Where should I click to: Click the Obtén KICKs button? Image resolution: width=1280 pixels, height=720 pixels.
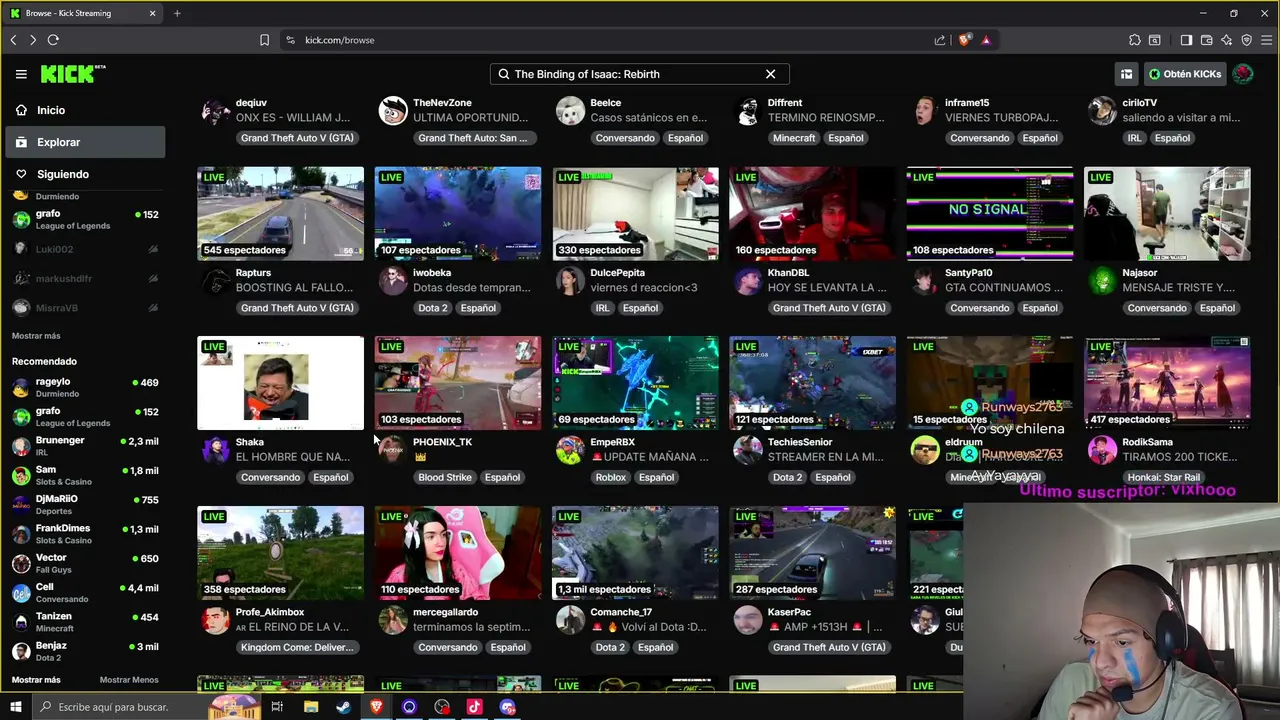pyautogui.click(x=1185, y=74)
